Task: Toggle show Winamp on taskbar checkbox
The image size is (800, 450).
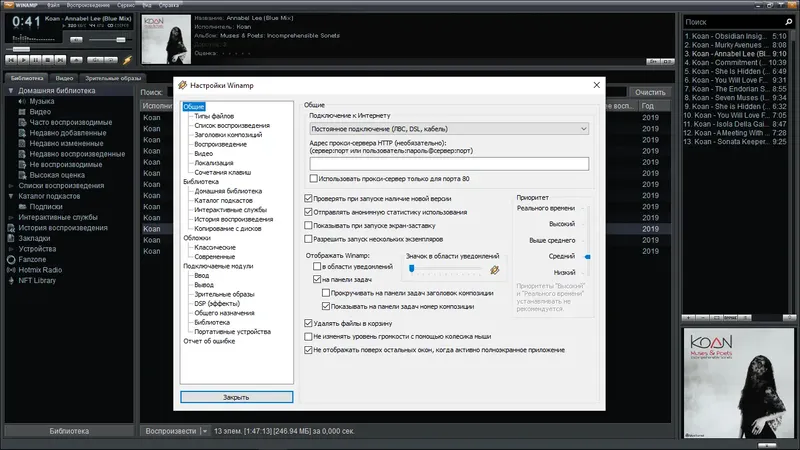Action: coord(317,279)
